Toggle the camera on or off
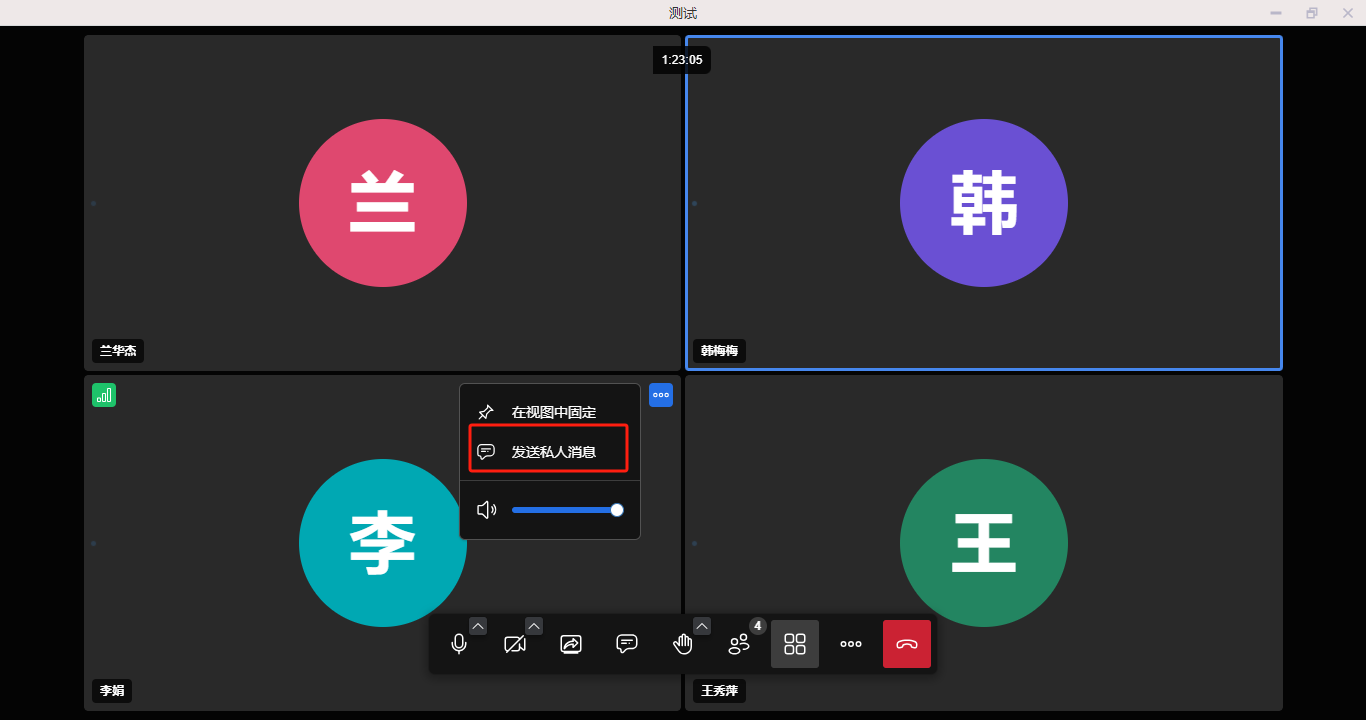Screen dimensions: 1366x720 click(x=515, y=644)
